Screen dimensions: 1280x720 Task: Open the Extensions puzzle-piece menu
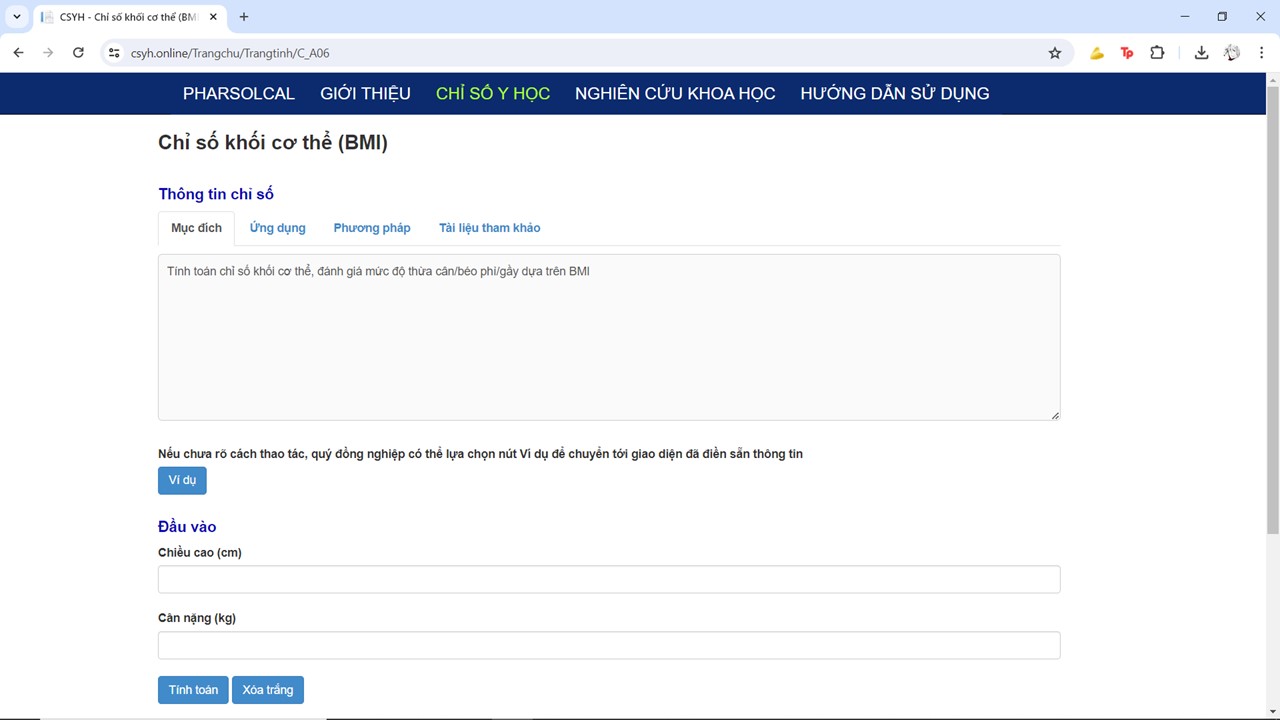coord(1157,53)
